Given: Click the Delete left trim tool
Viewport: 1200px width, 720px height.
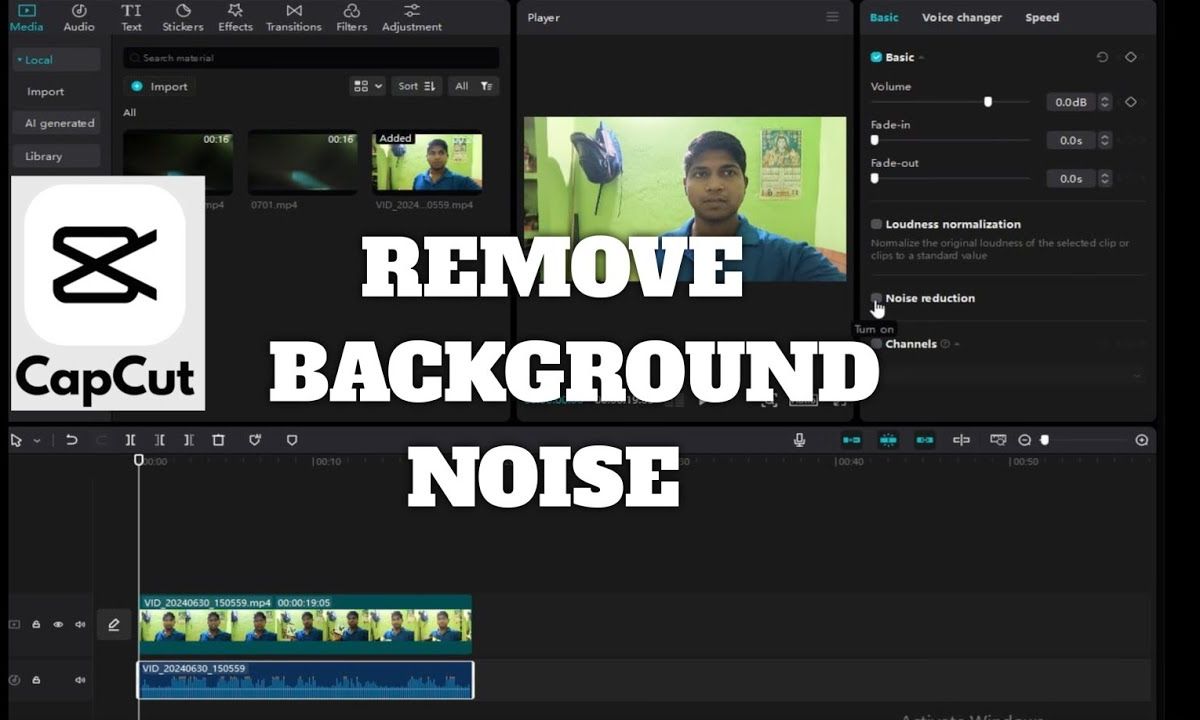Looking at the screenshot, I should [160, 440].
